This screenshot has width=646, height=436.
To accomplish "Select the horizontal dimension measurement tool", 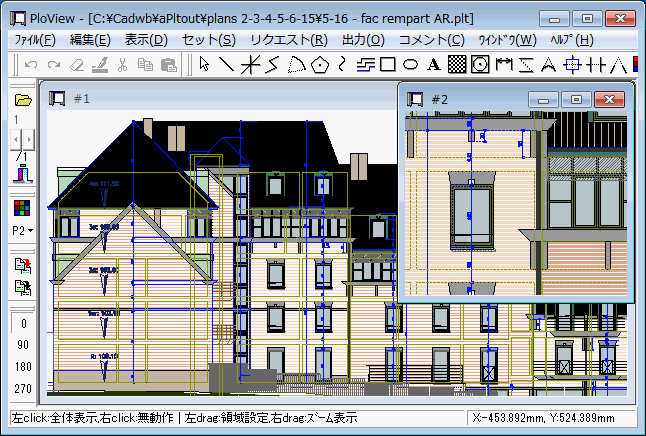I will [x=503, y=65].
